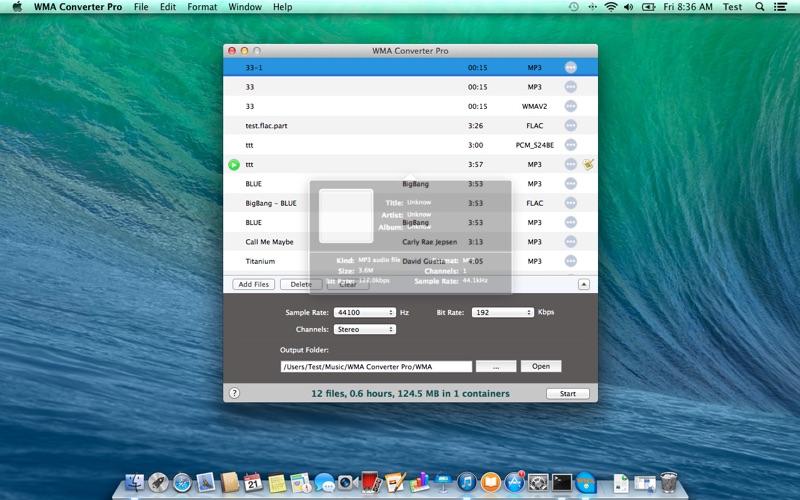This screenshot has width=800, height=500.
Task: Open info button for Call Me Maybe
Action: tap(570, 242)
